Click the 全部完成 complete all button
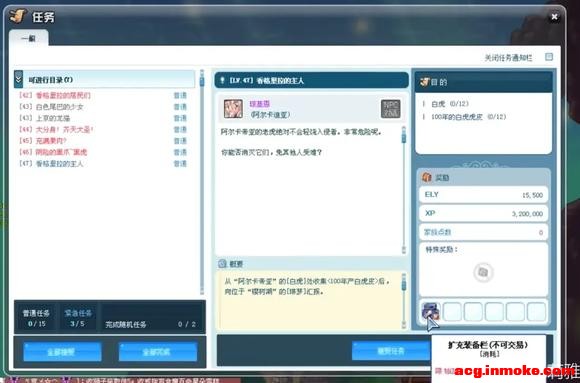The height and width of the screenshot is (383, 580). click(x=158, y=352)
